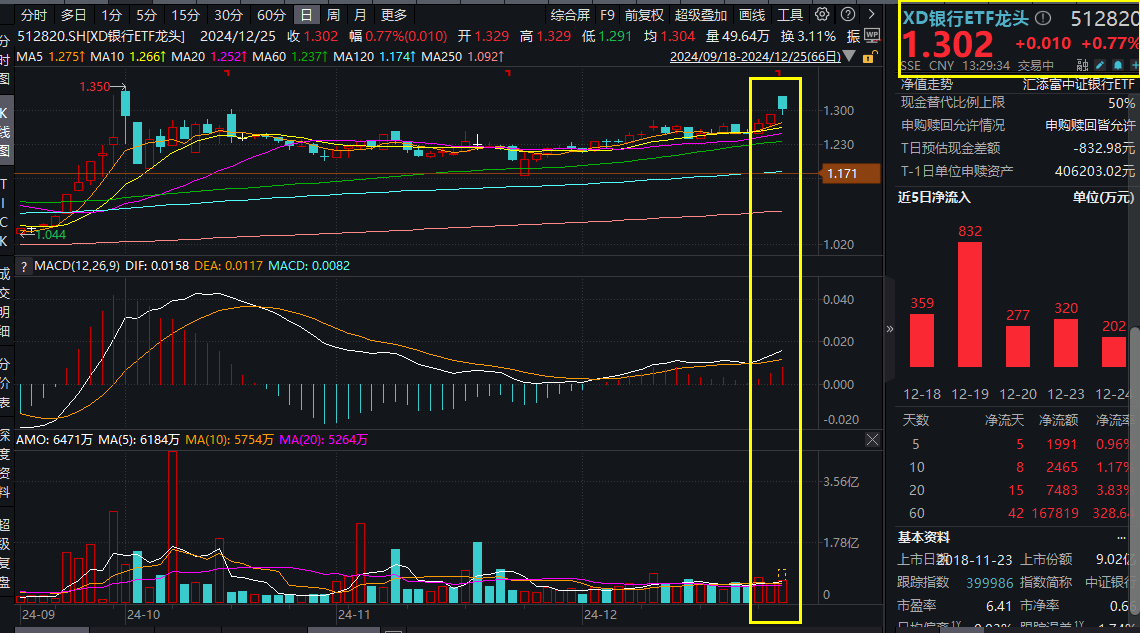This screenshot has width=1140, height=633.
Task: Click the bell alert icon under price
Action: 1117,65
